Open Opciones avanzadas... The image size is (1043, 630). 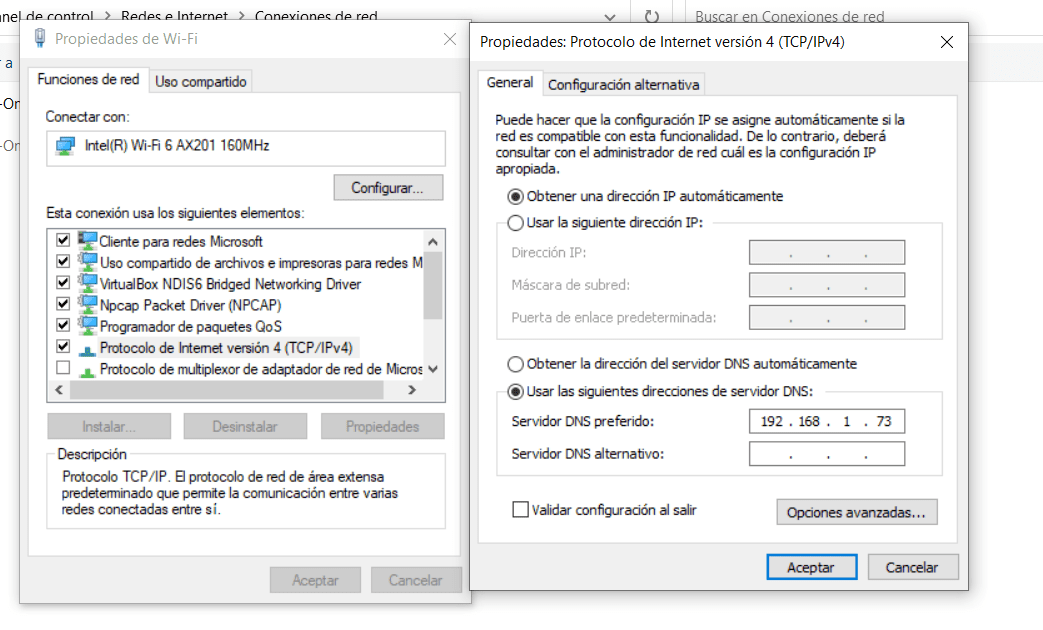pos(857,512)
